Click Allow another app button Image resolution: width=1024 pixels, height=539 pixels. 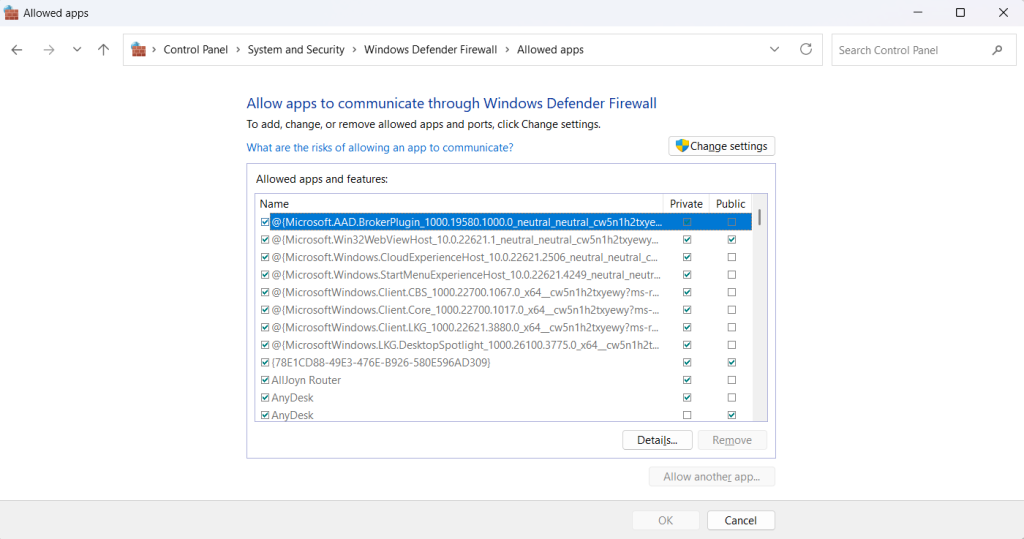(x=711, y=477)
